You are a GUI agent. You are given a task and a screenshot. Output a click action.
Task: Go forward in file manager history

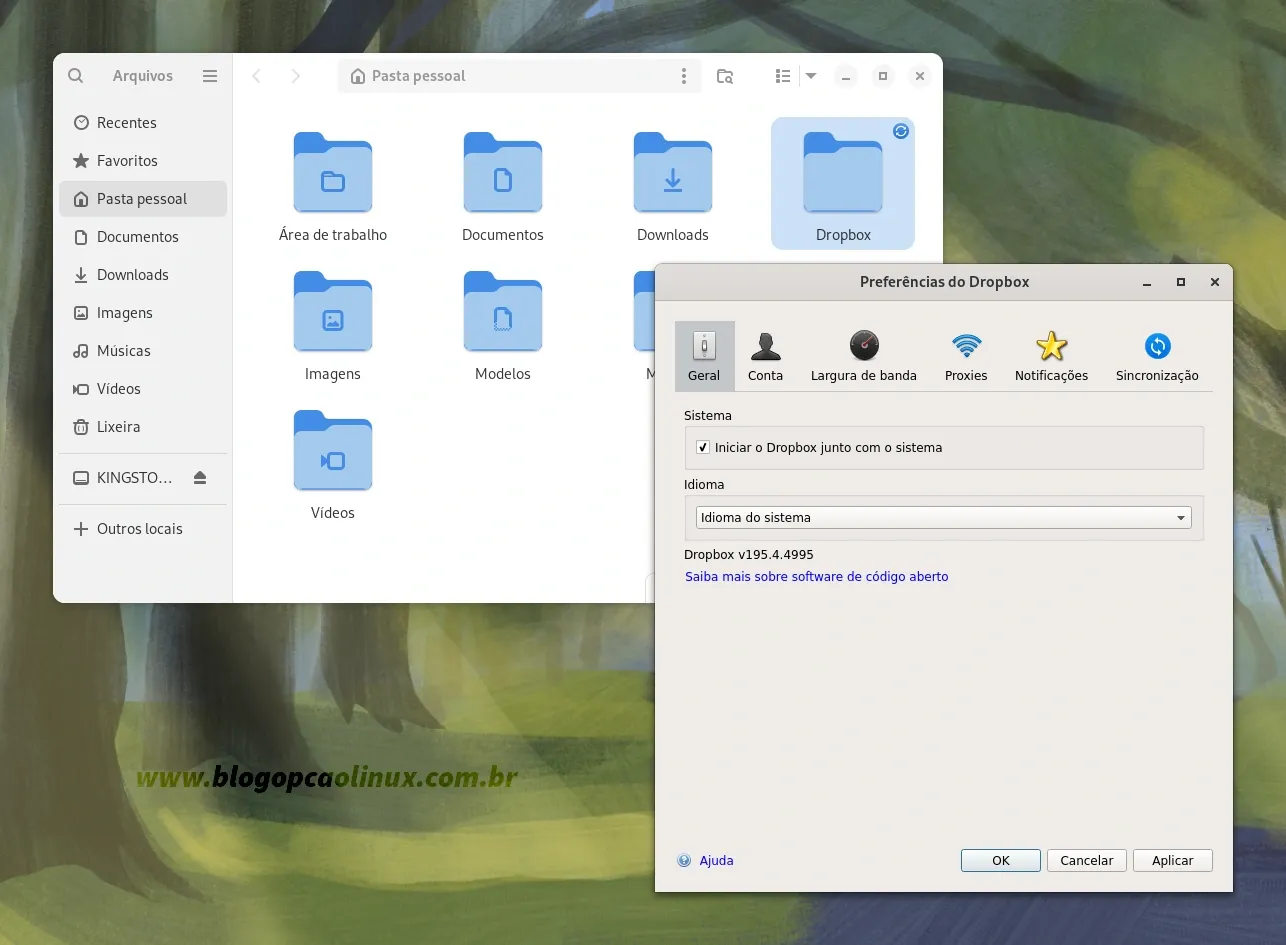[295, 76]
